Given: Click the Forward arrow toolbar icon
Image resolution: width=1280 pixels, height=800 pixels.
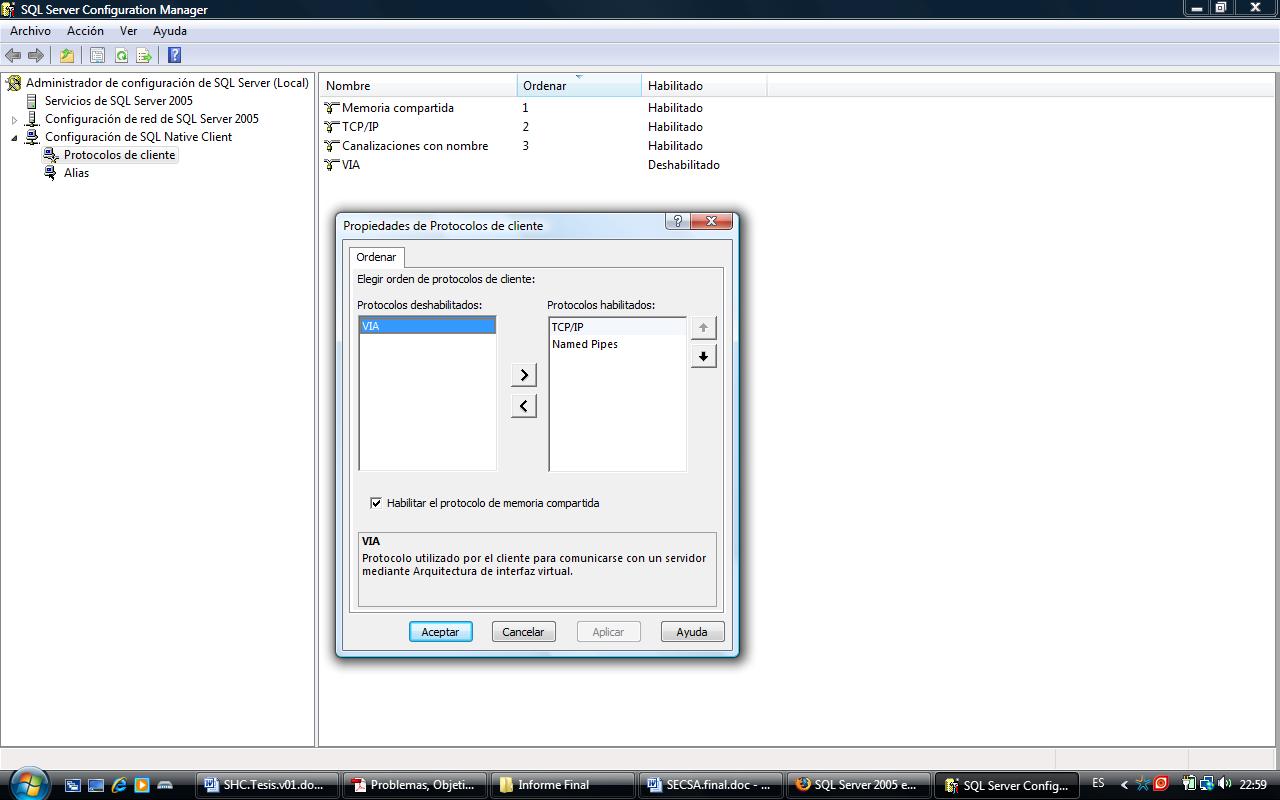Looking at the screenshot, I should (x=36, y=56).
